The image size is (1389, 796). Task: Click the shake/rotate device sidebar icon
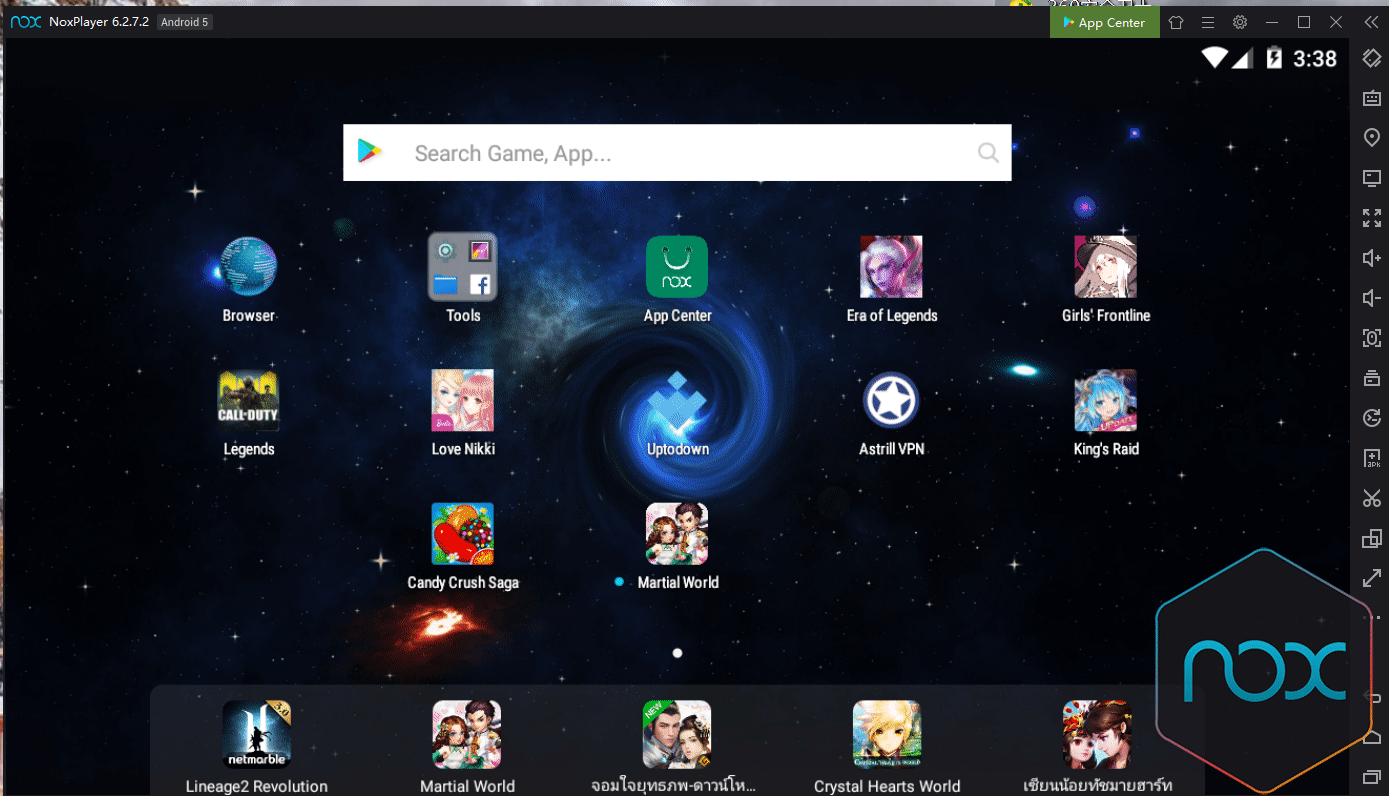coord(1372,58)
